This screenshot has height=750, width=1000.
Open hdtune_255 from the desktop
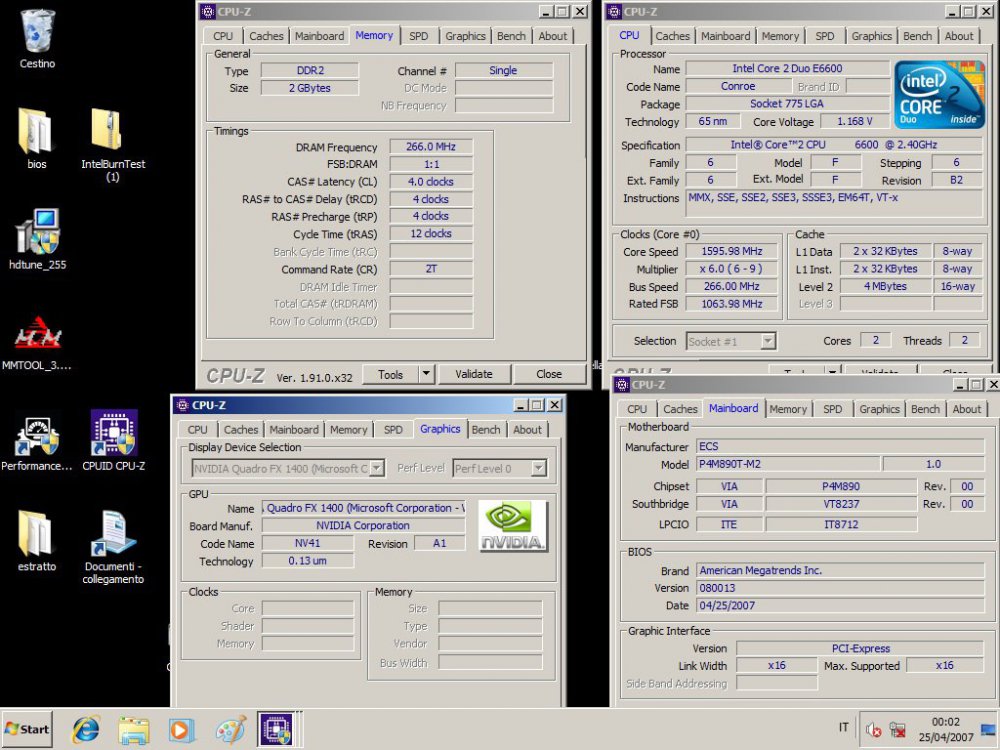pos(37,232)
